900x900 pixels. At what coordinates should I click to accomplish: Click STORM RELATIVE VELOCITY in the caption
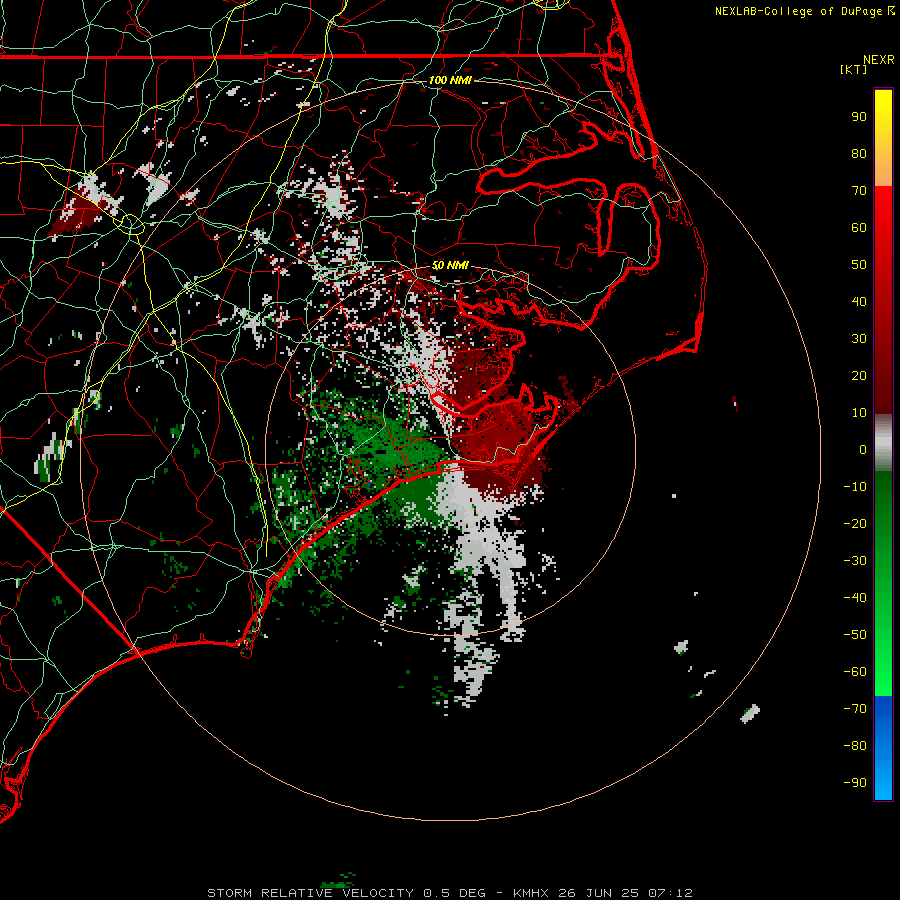310,893
